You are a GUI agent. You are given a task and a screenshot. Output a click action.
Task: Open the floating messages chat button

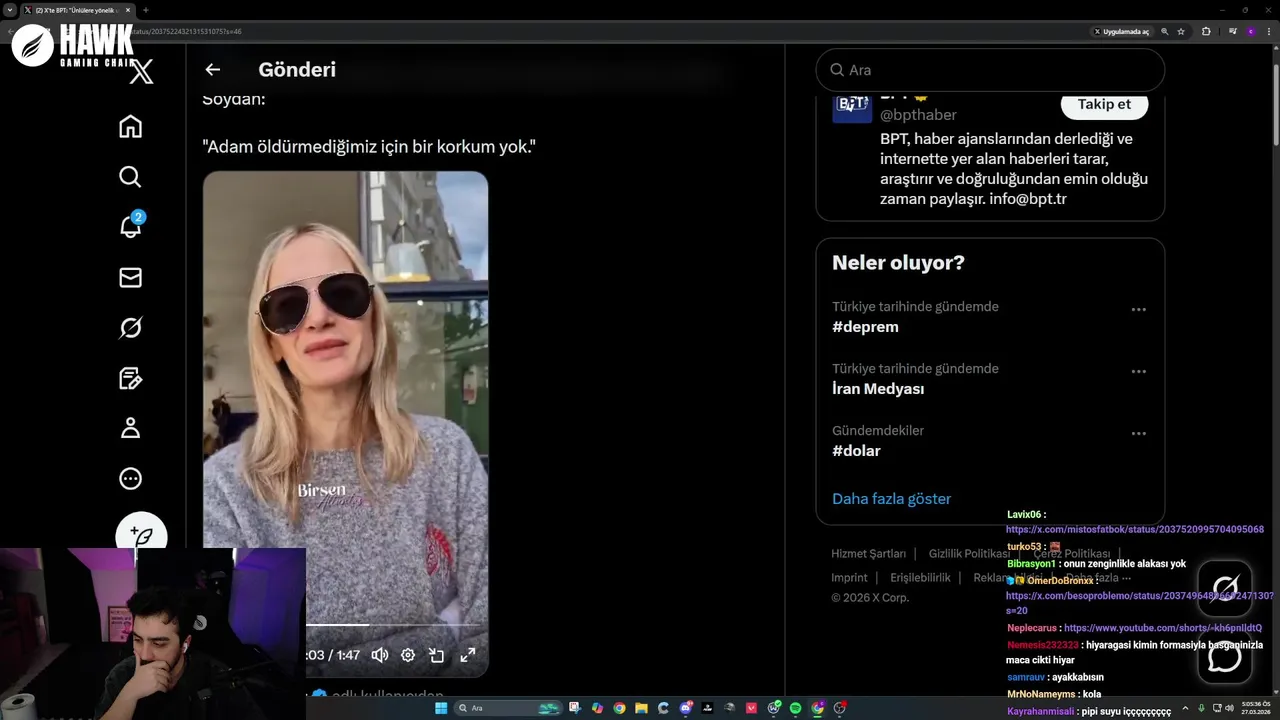click(1225, 657)
